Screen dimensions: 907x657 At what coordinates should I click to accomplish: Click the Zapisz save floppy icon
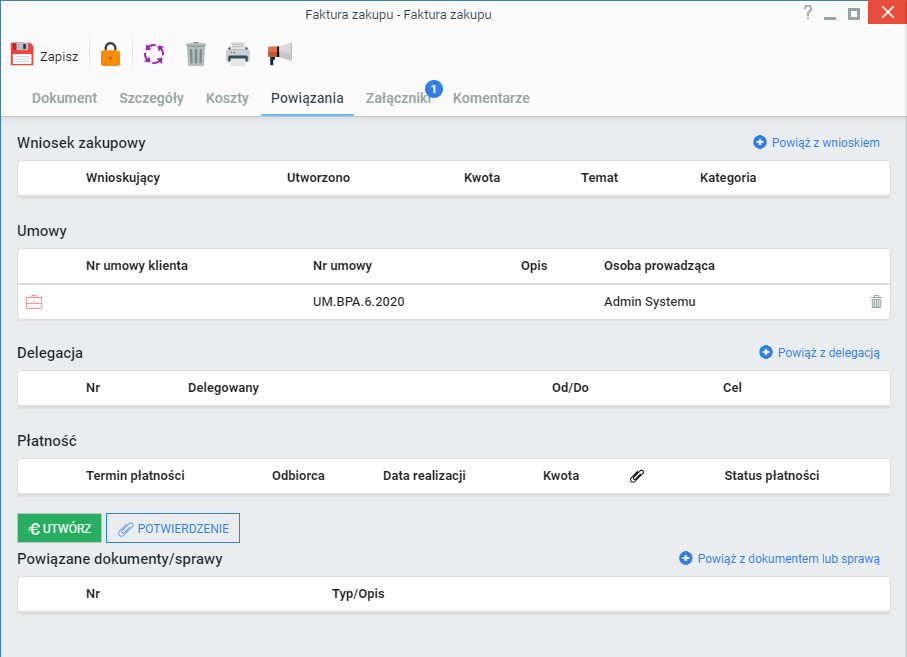pos(22,54)
